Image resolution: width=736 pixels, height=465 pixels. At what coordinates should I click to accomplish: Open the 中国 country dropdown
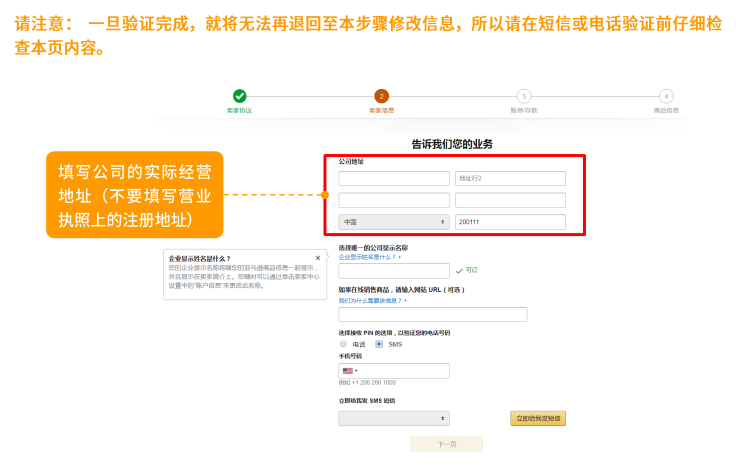point(394,222)
